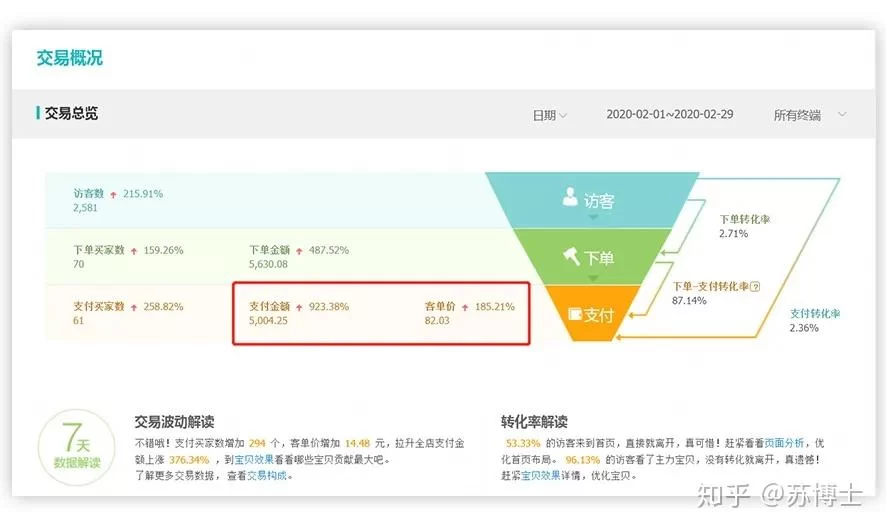Viewport: 886px width, 532px height.
Task: Click the hammer icon in 下单 funnel
Action: [571, 256]
